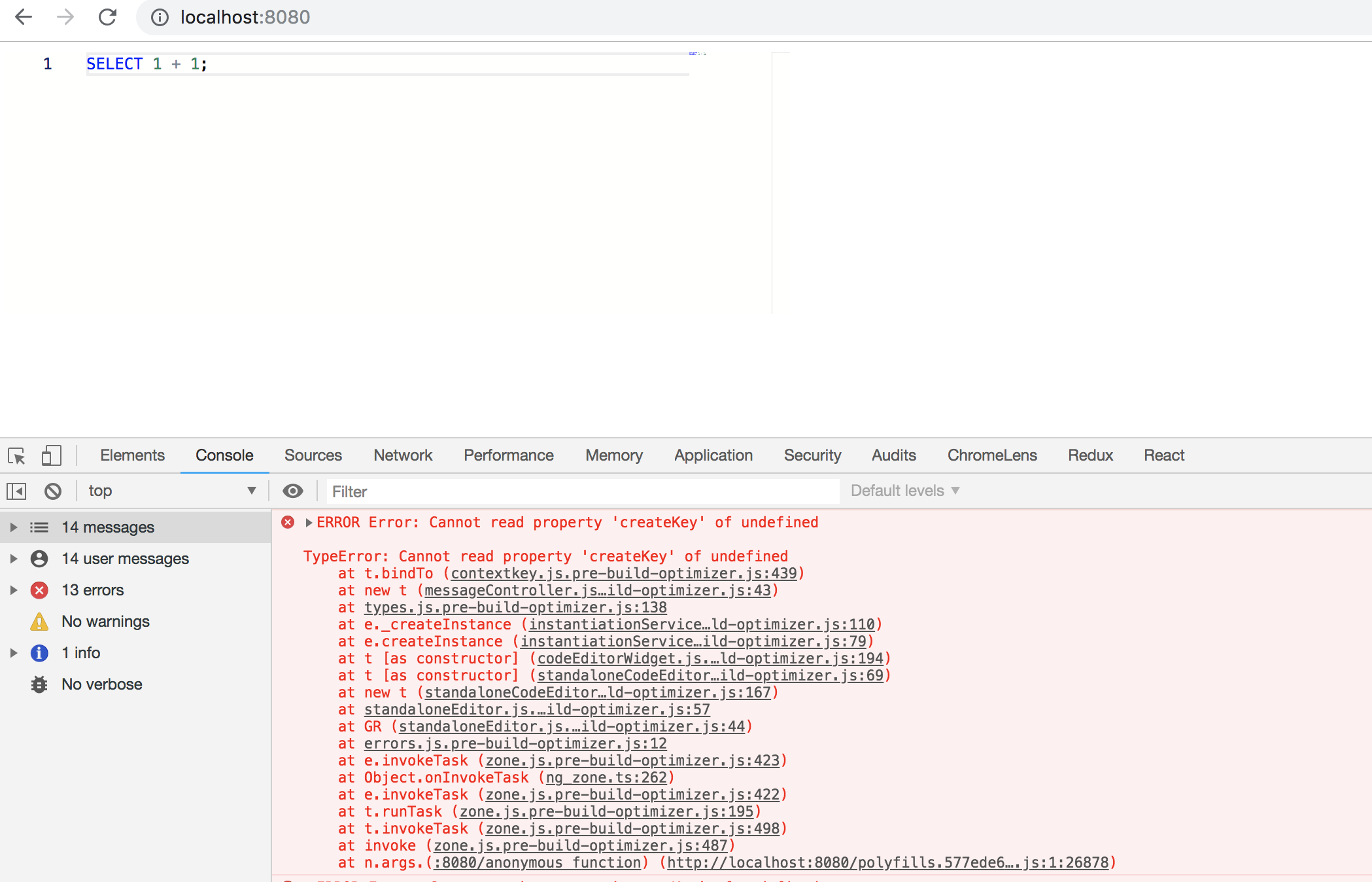Viewport: 1372px width, 882px height.
Task: Select the user messages person icon
Action: pyautogui.click(x=39, y=559)
